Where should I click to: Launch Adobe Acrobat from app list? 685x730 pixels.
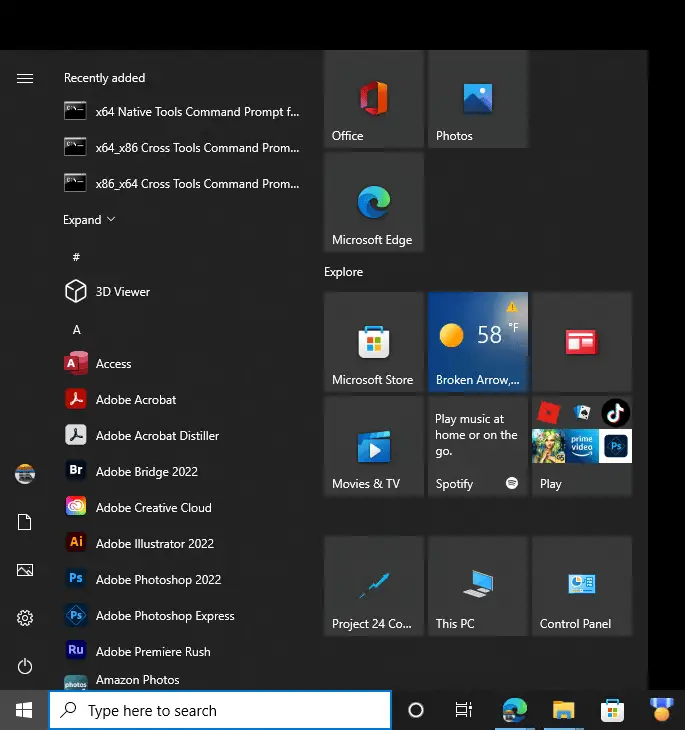click(x=184, y=399)
